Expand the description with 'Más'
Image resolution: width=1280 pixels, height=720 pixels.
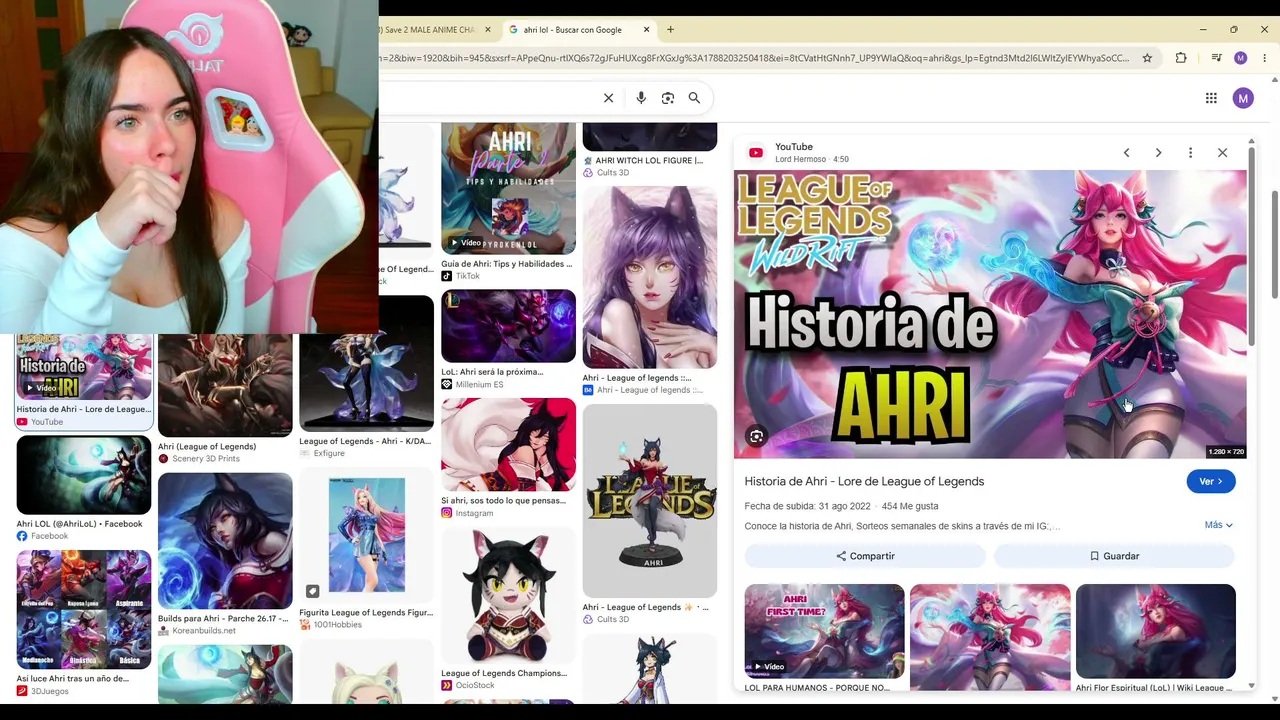point(1218,525)
